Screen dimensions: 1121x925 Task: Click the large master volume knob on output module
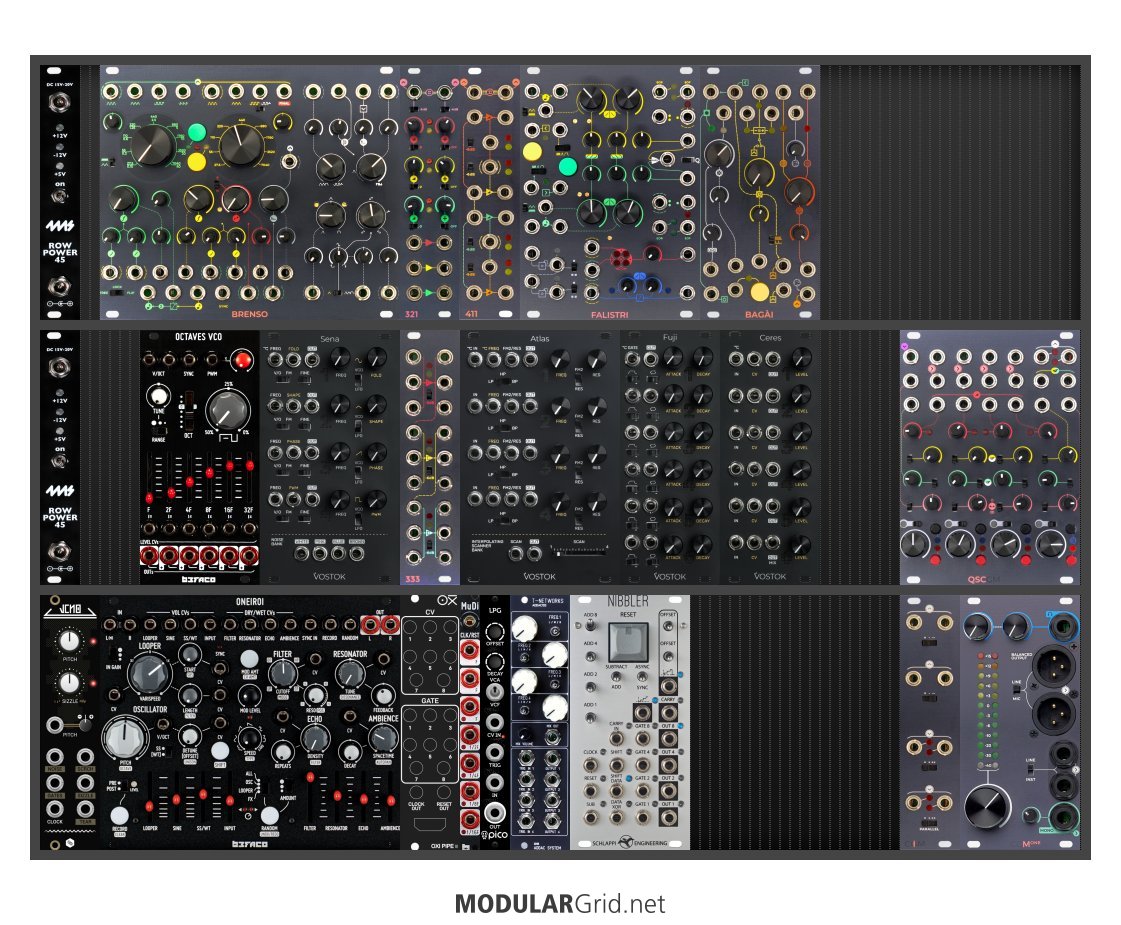tap(987, 807)
